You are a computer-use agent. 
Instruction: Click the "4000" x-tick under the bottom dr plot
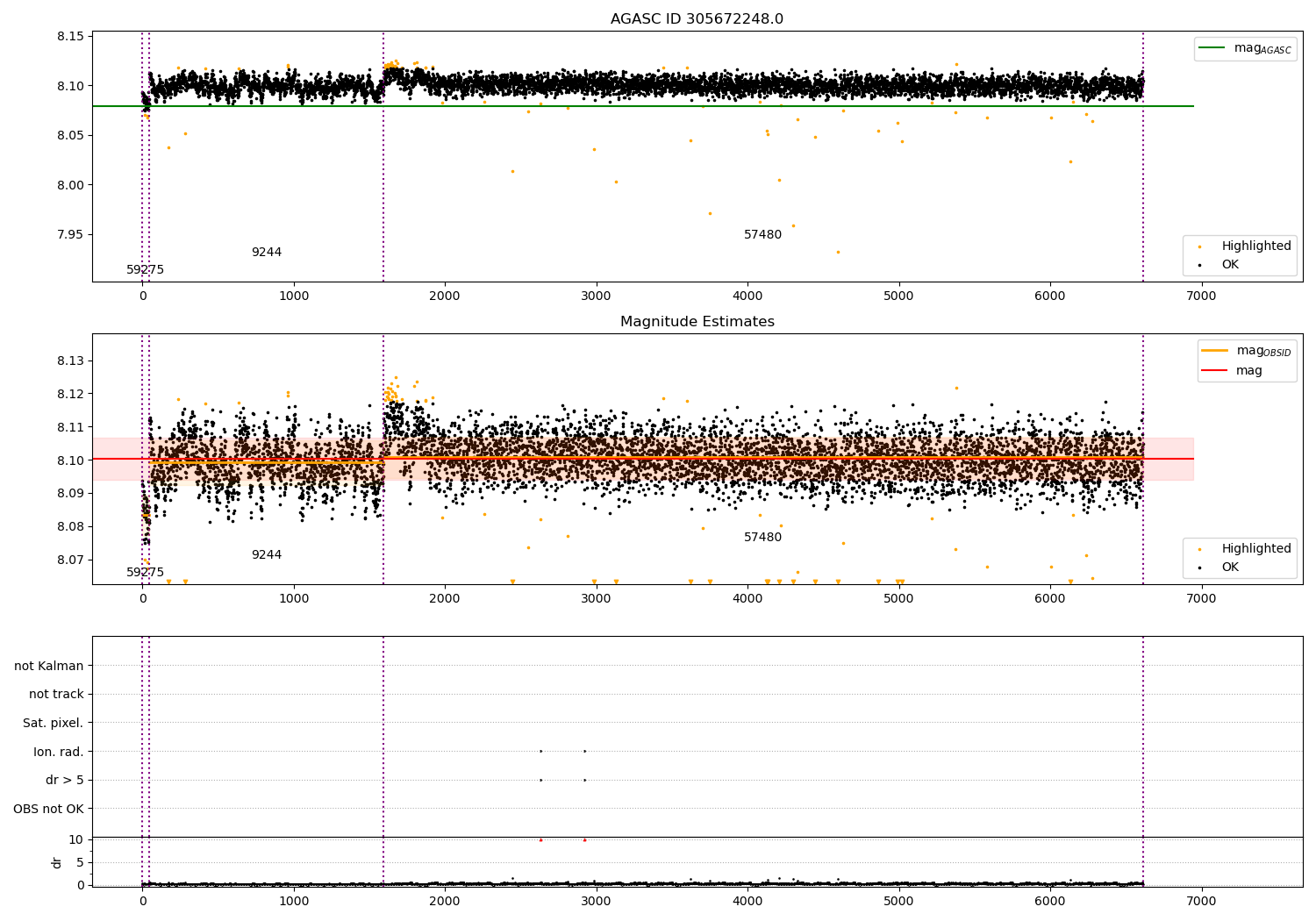click(x=747, y=902)
